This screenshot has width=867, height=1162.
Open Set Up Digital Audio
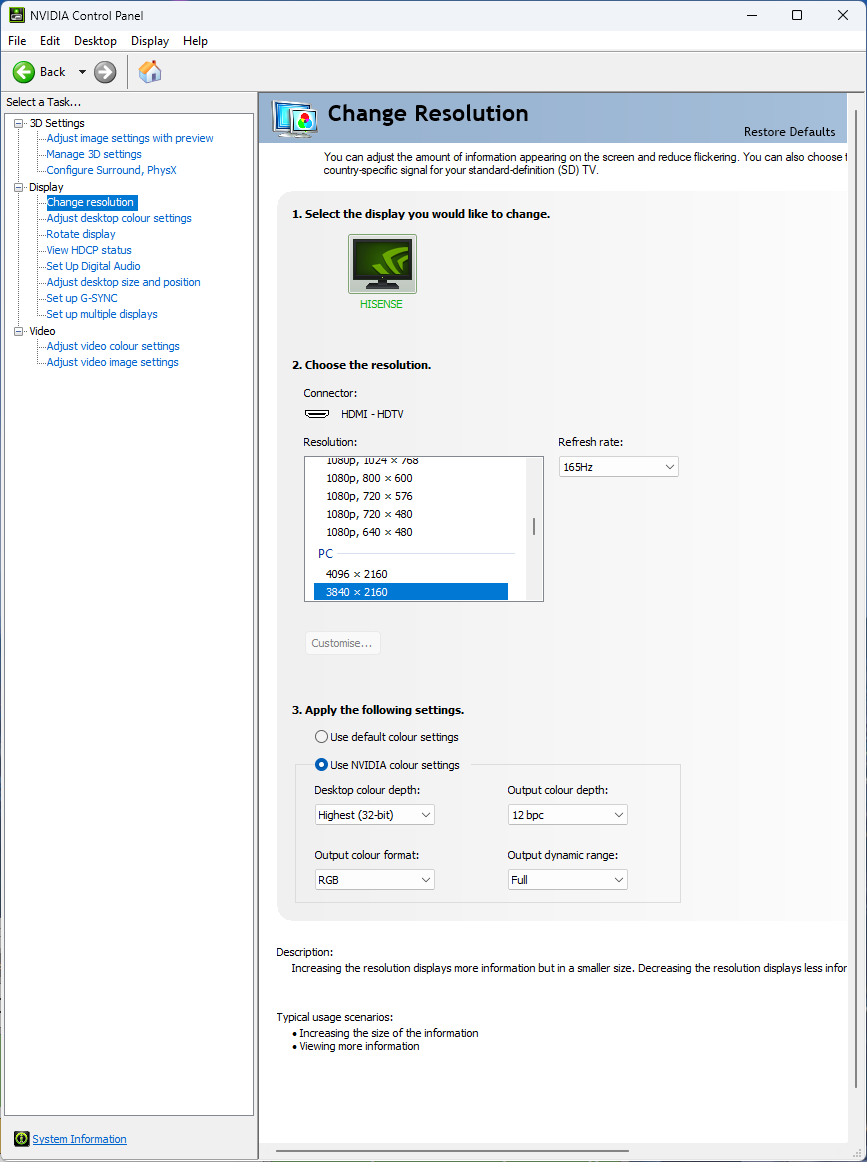point(93,266)
